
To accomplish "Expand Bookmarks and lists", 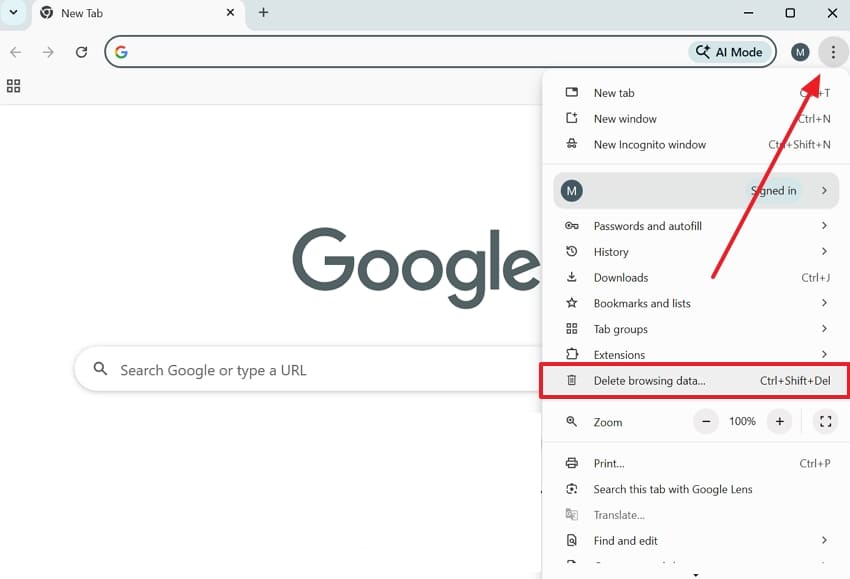I will click(x=641, y=303).
